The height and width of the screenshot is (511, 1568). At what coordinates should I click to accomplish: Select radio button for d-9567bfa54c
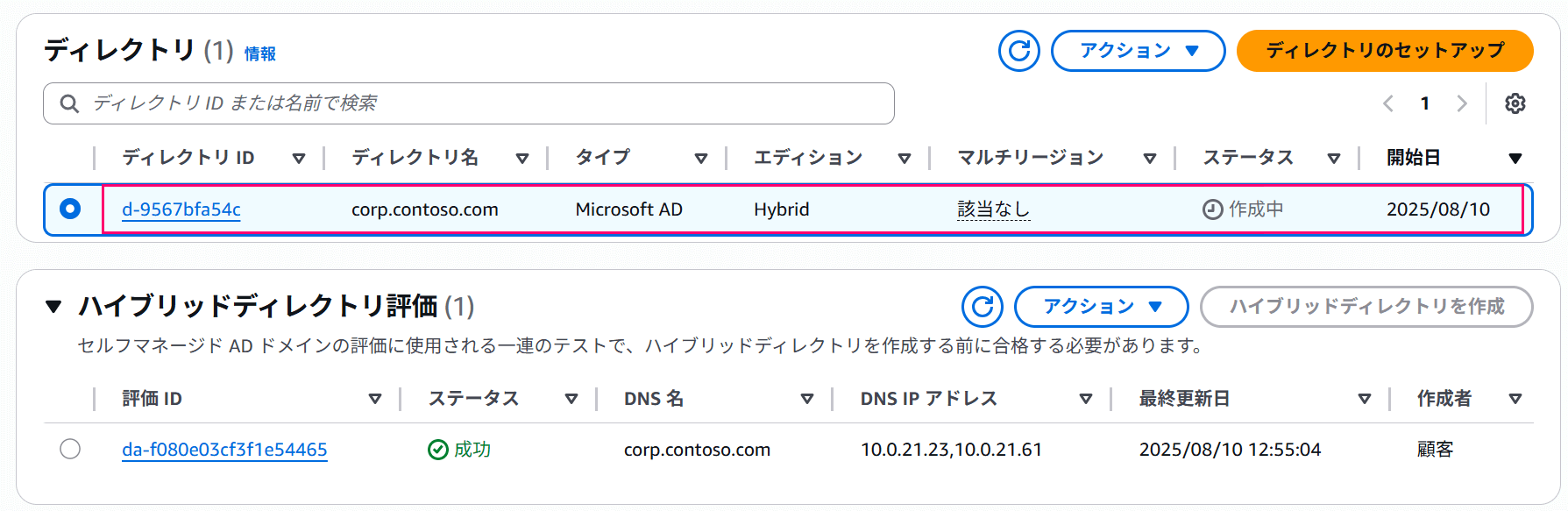point(70,209)
